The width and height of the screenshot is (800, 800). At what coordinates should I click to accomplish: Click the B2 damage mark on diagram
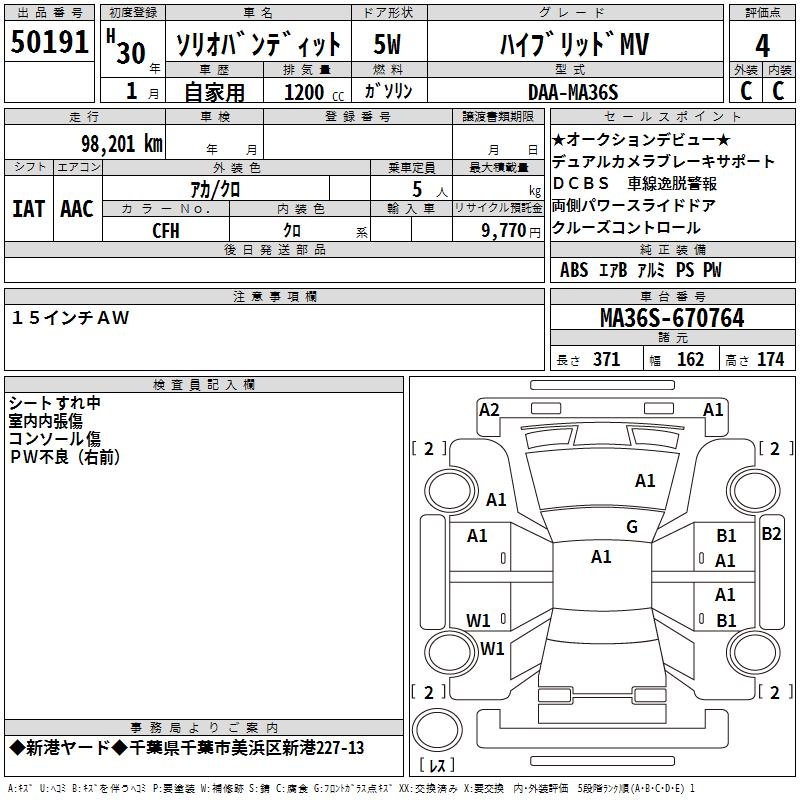tap(771, 534)
